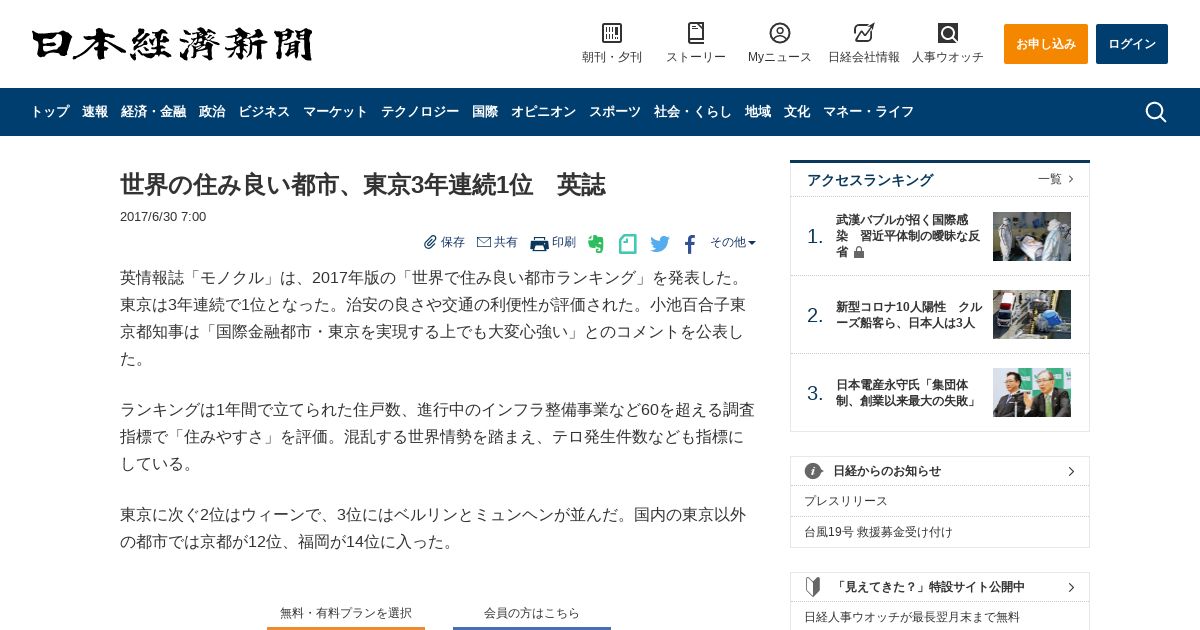Open the ビジネス section

point(264,112)
